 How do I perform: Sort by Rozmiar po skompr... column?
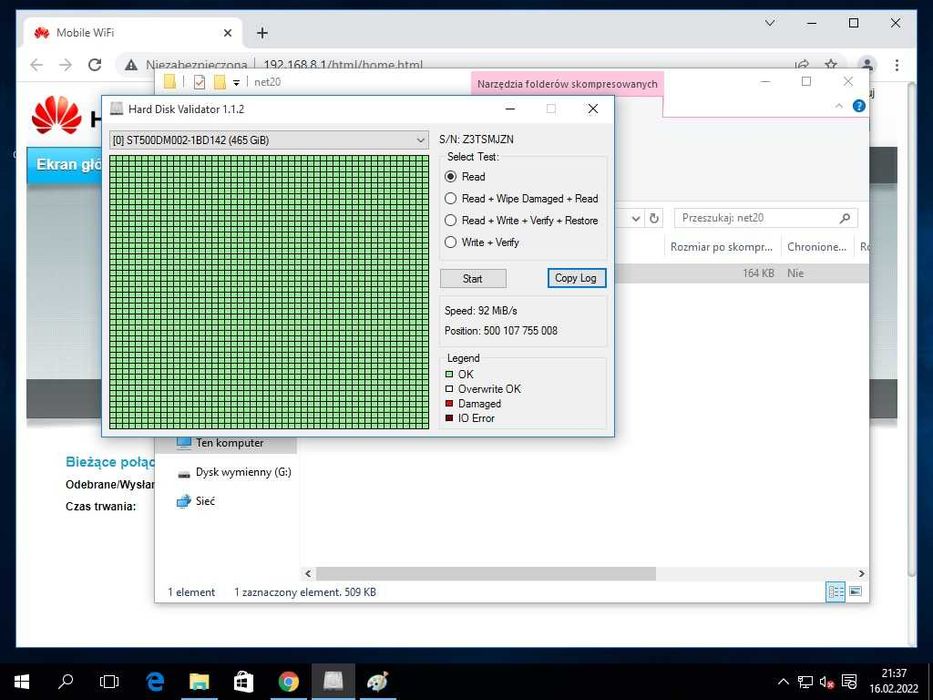pos(721,247)
